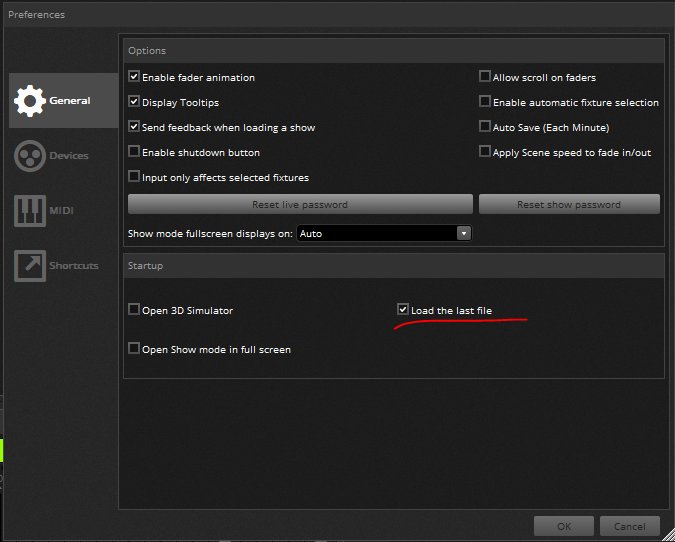Check Open 3D Simulator at startup

(x=134, y=310)
